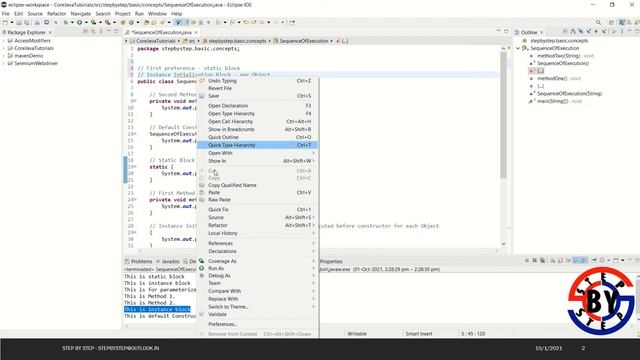The width and height of the screenshot is (640, 360).
Task: Toggle Hide Local Types in Outline toolbar
Action: pos(604,31)
